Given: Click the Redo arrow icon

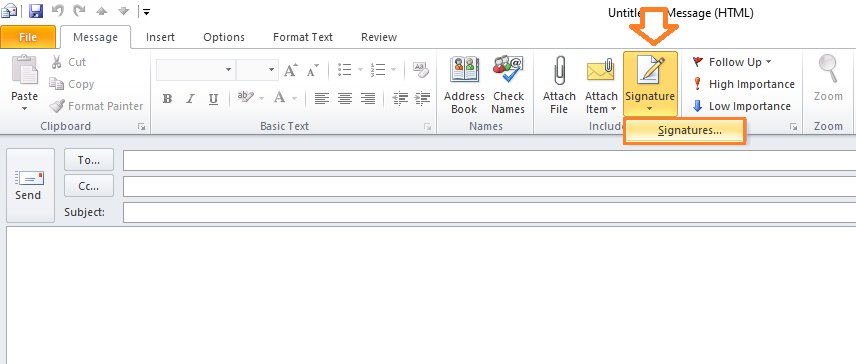Looking at the screenshot, I should [80, 11].
